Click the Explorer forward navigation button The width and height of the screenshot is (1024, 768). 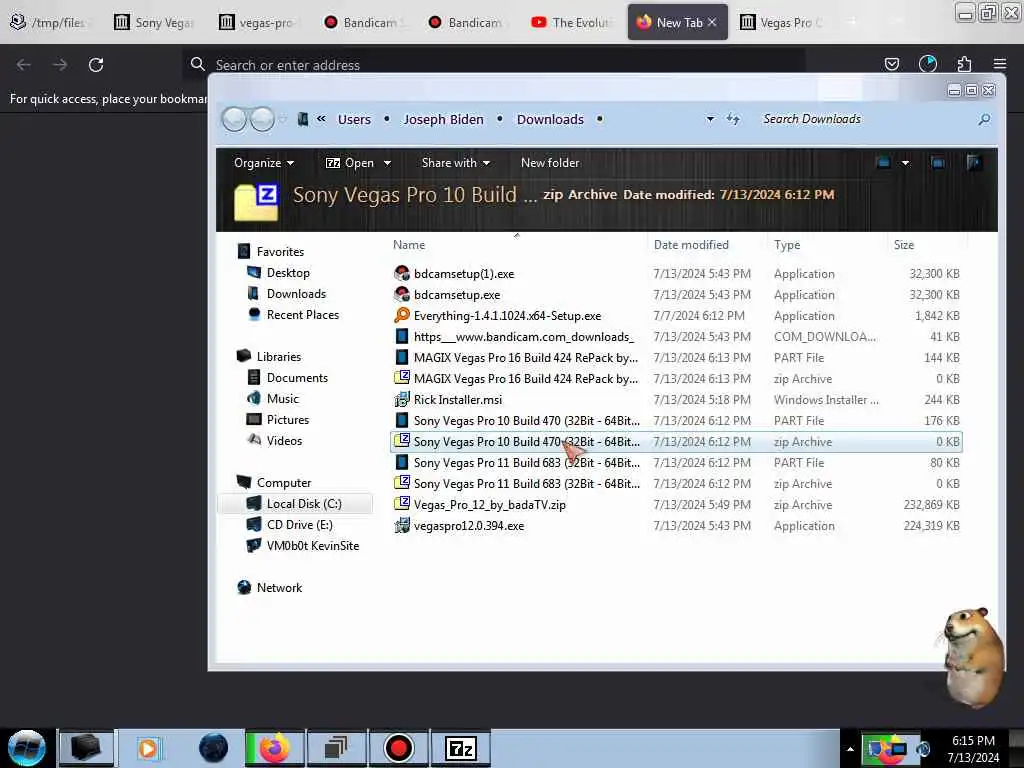click(x=262, y=119)
